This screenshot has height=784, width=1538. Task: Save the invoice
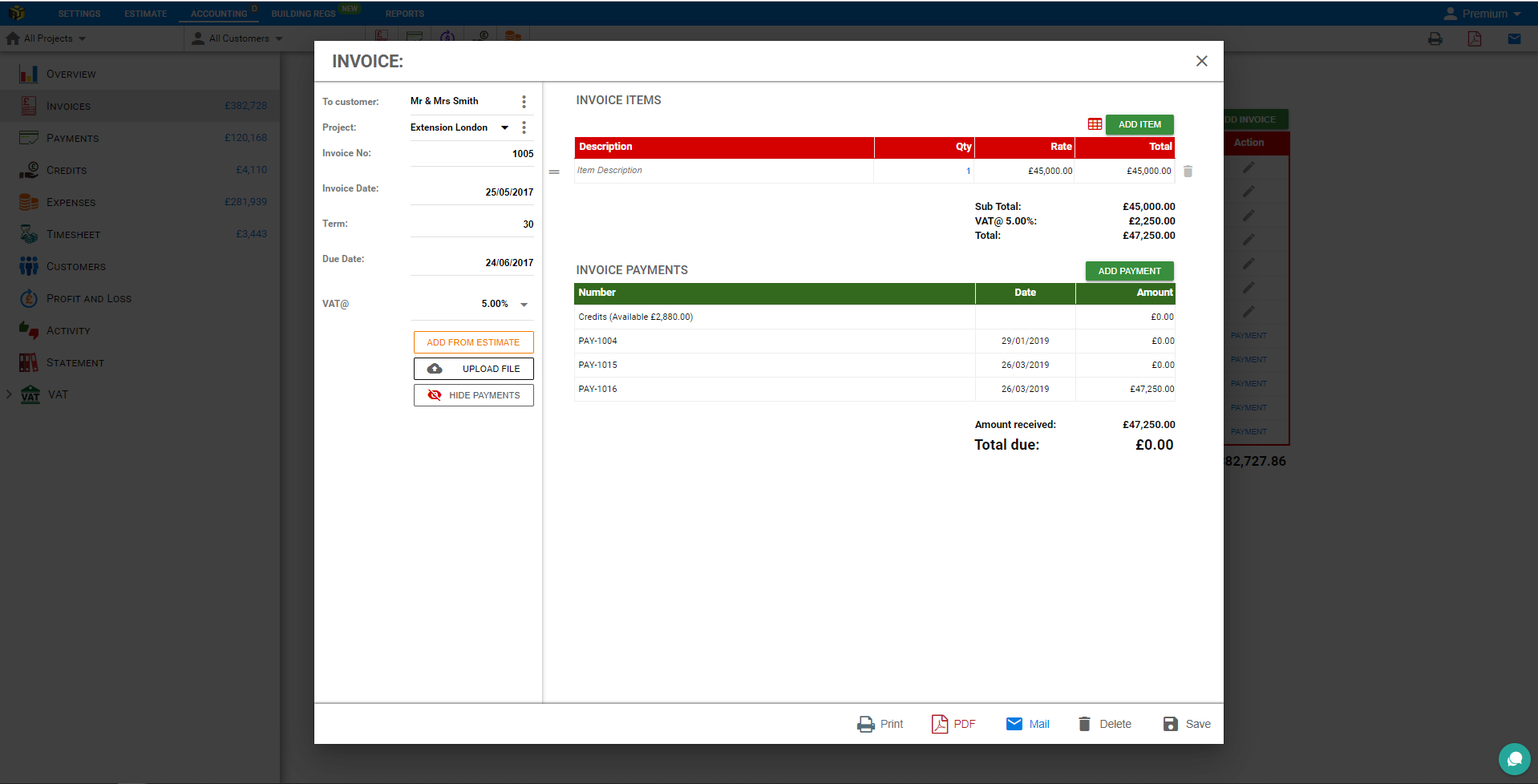click(1187, 724)
